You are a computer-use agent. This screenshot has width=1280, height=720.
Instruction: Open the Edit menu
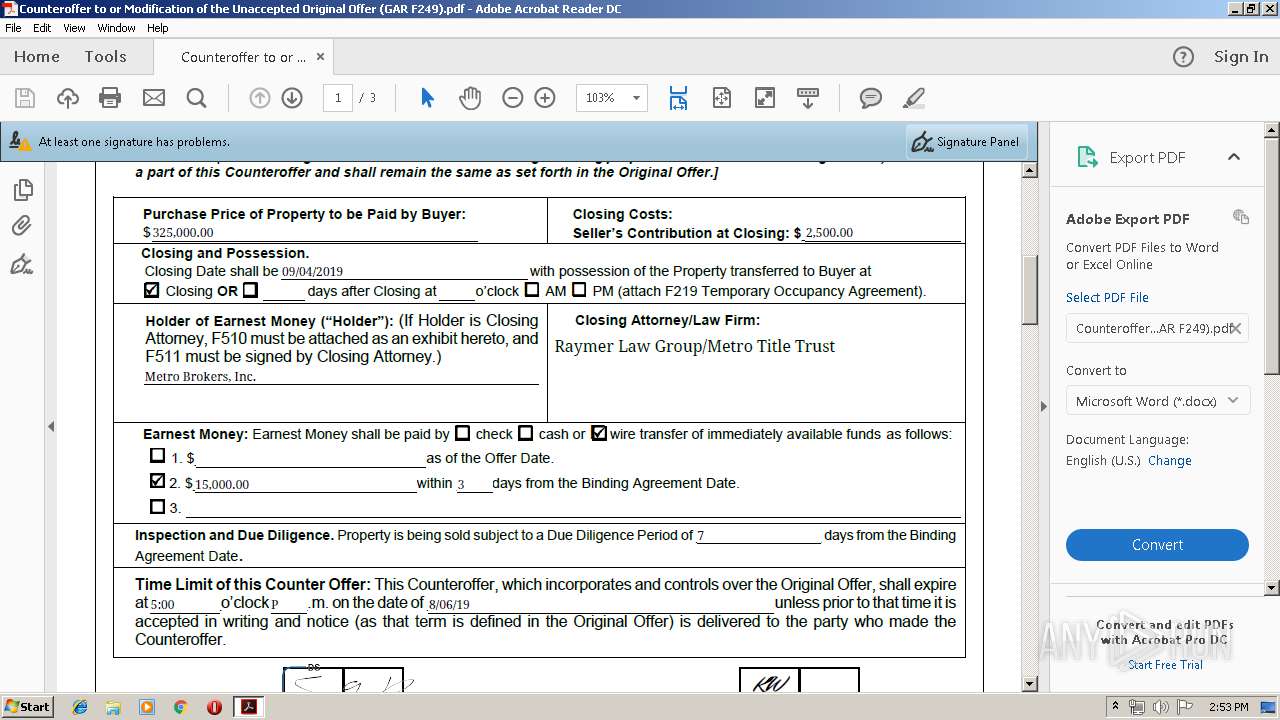click(x=42, y=28)
